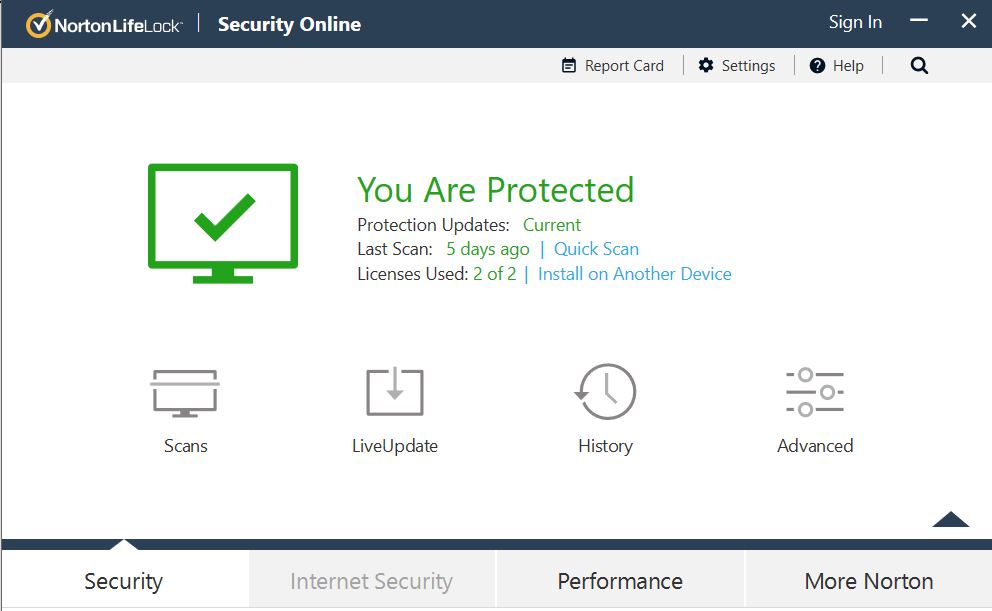The width and height of the screenshot is (992, 611).
Task: Click the search magnifier icon
Action: click(x=919, y=66)
